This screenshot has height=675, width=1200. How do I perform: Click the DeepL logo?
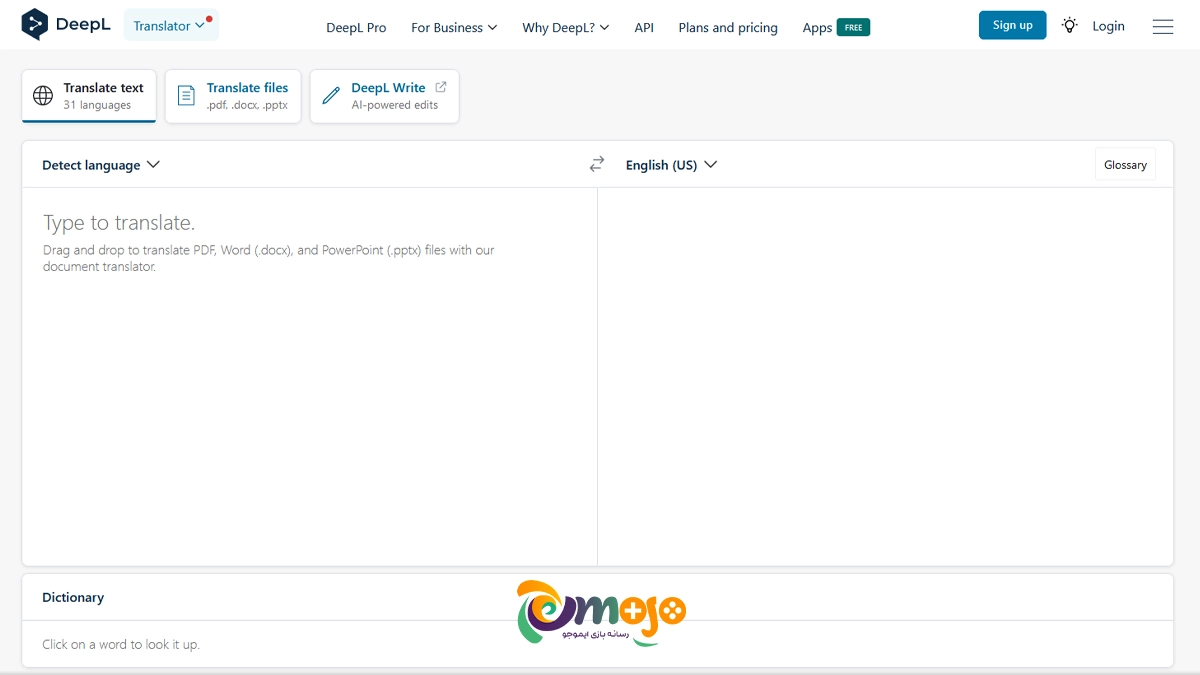(66, 25)
